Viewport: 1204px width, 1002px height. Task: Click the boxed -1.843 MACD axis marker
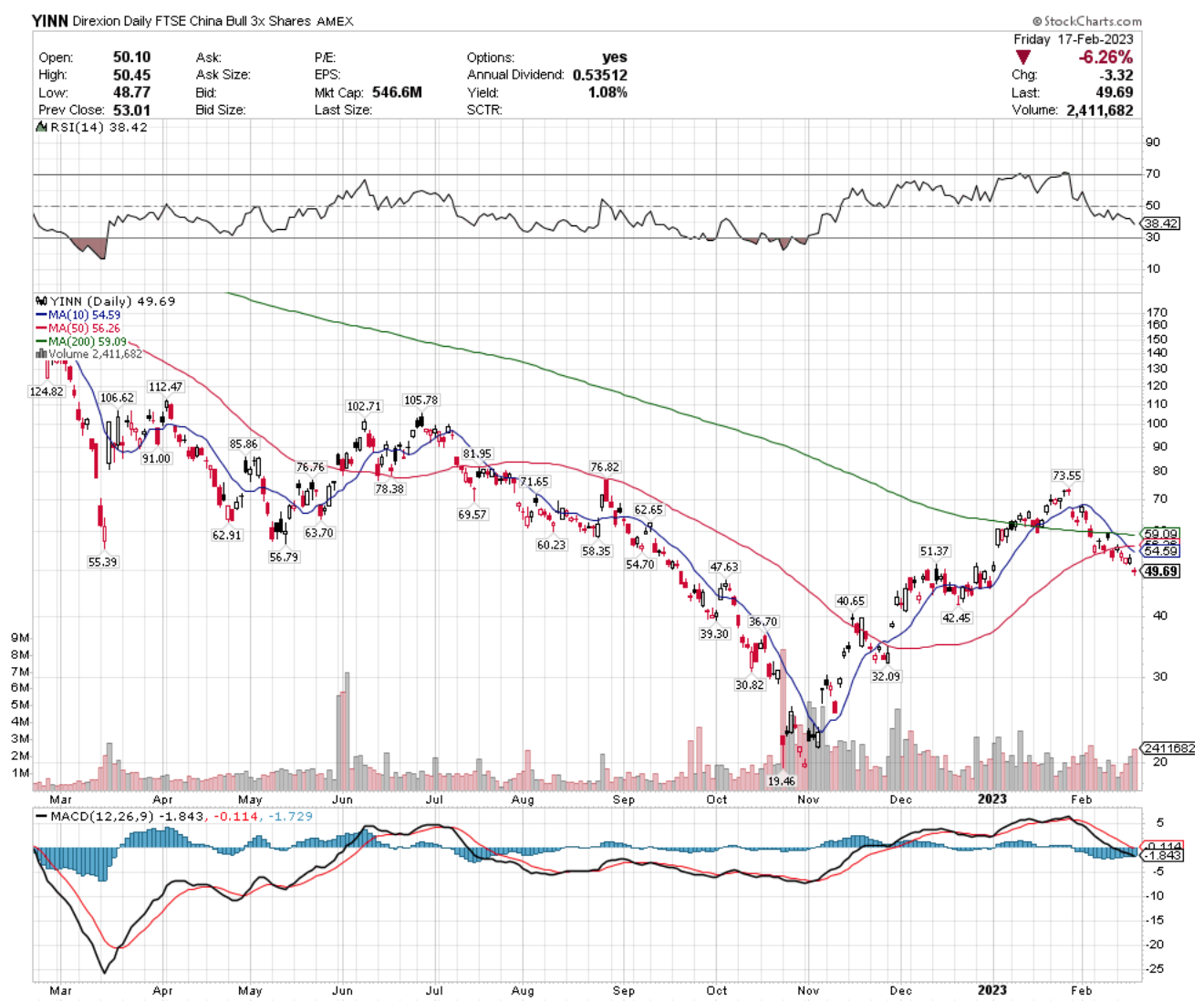click(x=1163, y=856)
